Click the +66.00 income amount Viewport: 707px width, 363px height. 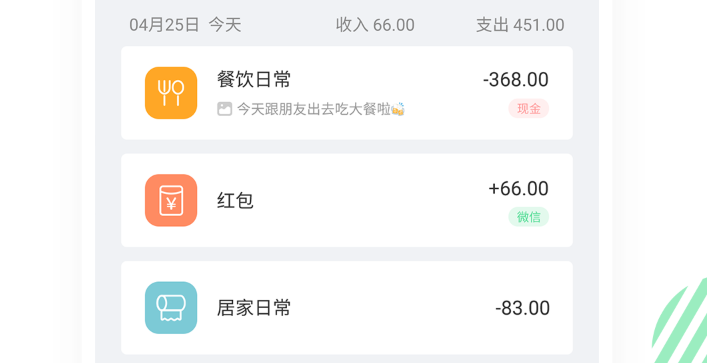(x=519, y=188)
